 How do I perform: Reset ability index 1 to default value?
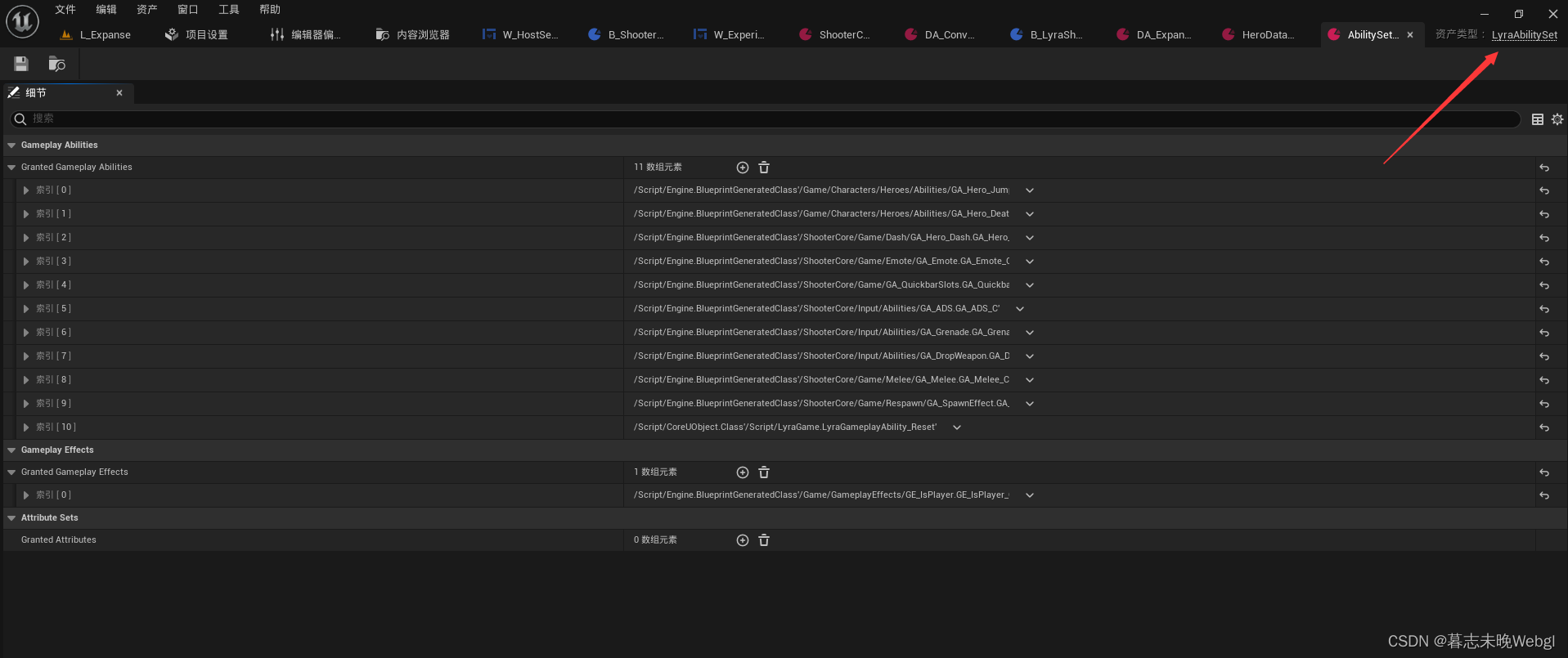tap(1544, 214)
